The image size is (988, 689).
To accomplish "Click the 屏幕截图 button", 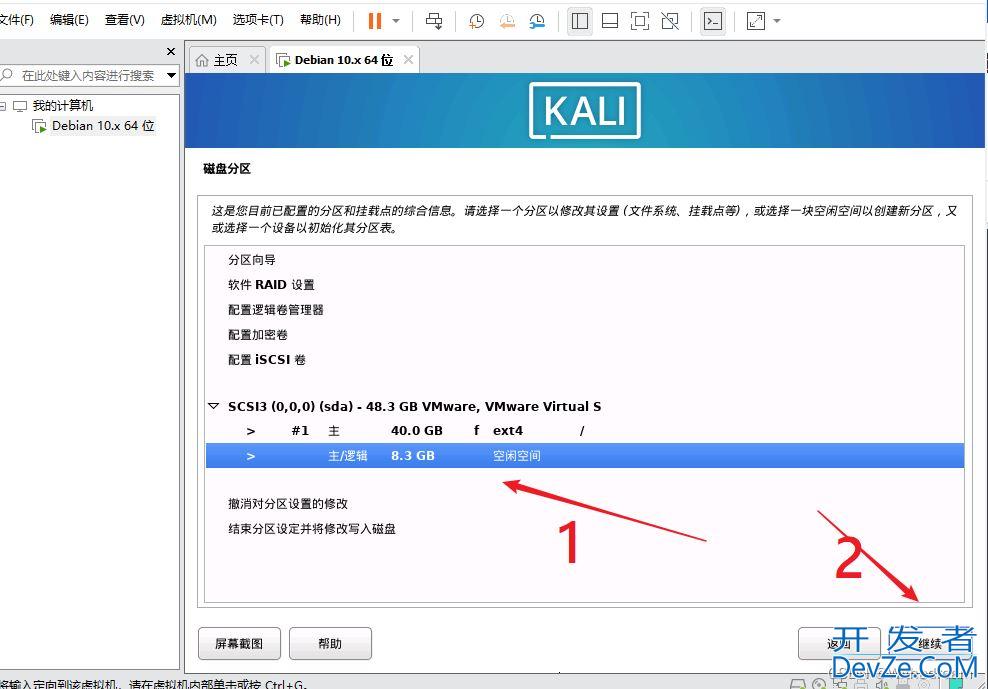I will click(x=239, y=643).
